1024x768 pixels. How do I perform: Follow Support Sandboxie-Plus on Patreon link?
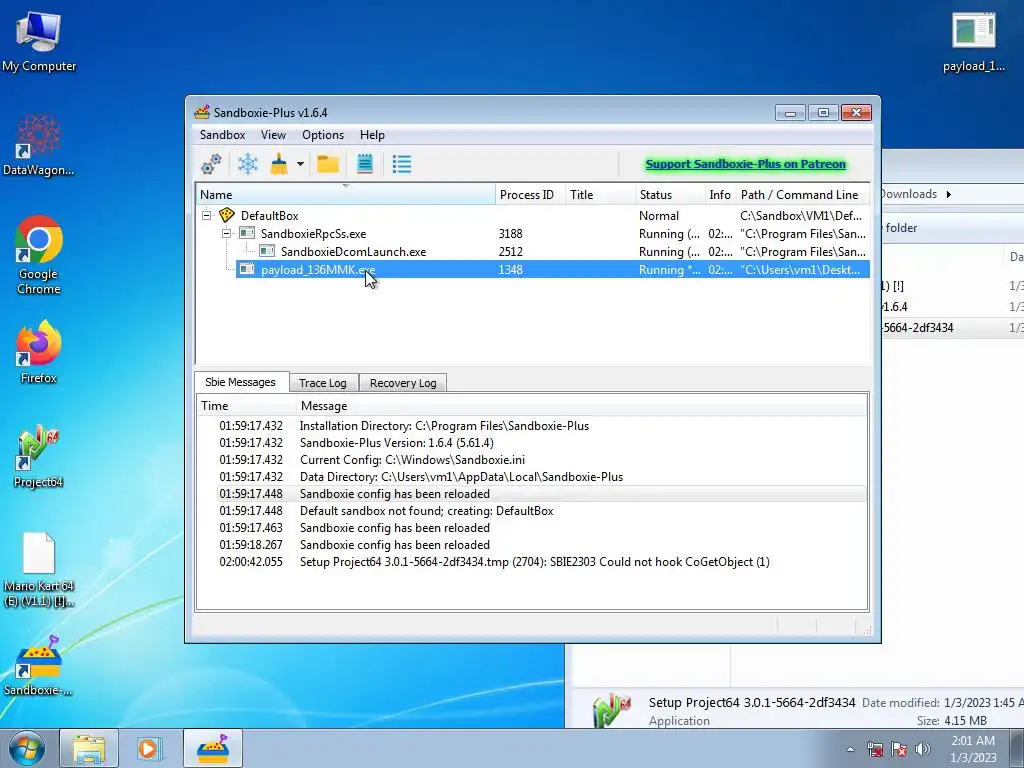tap(745, 164)
